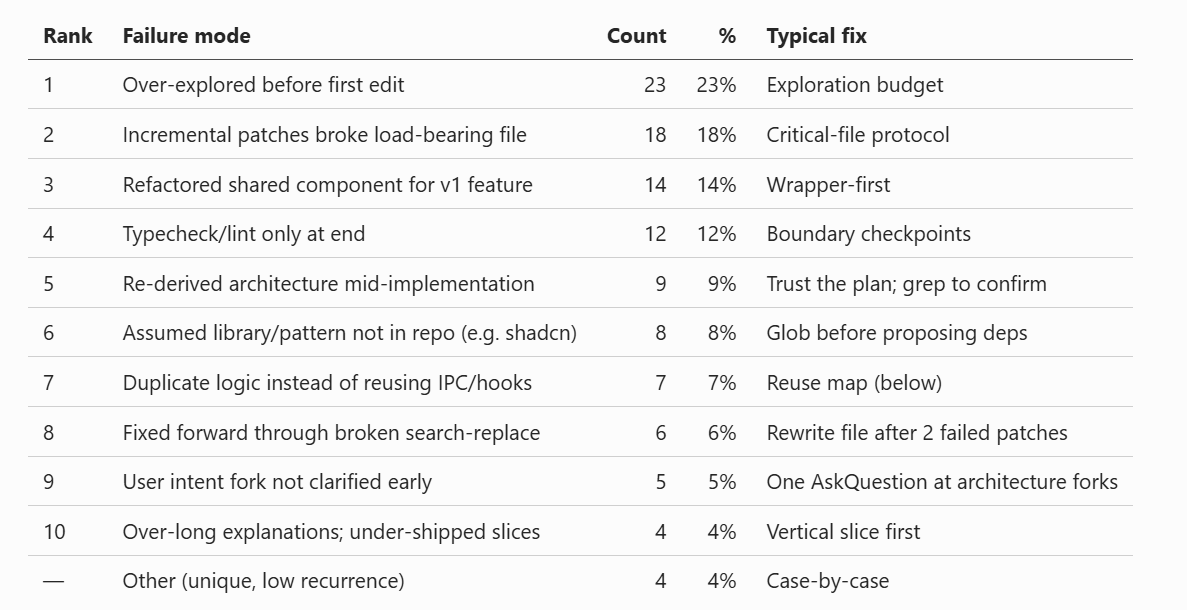Select 'Assumed library/pattern not in repo' cell

pyautogui.click(x=350, y=333)
